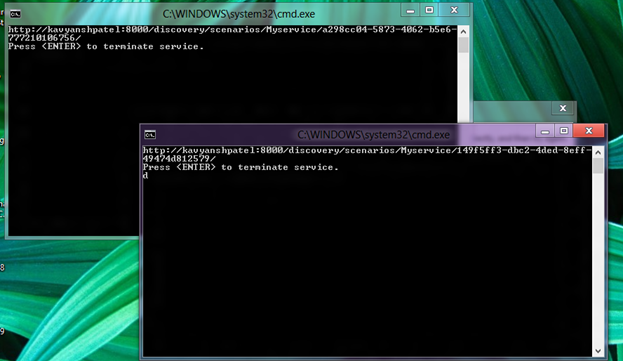Click the text 49474d812579/ in the front window

[x=179, y=159]
